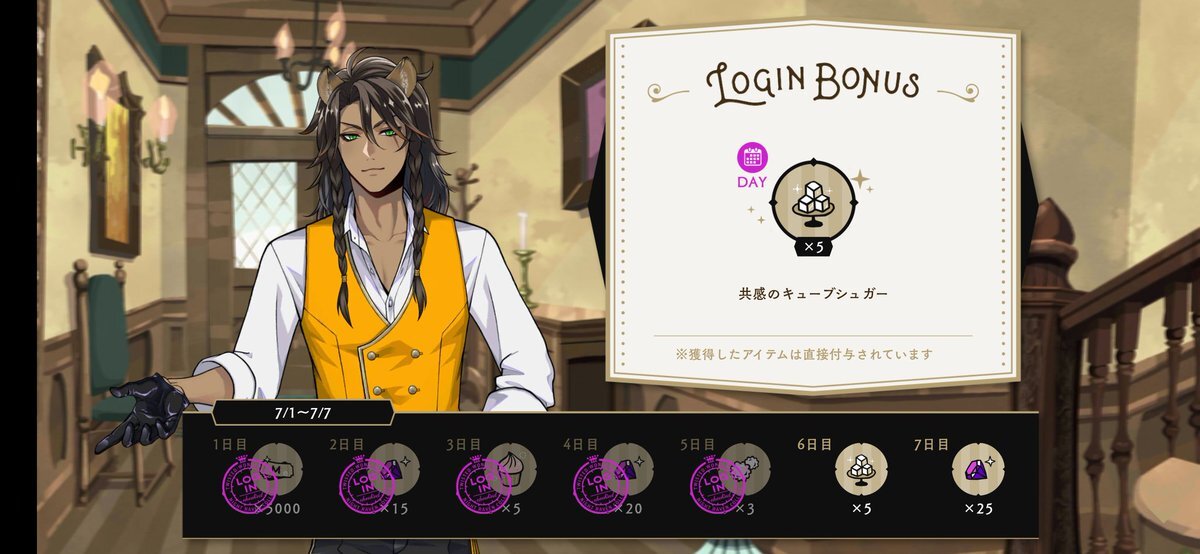Select the day 6 sugar cube reward
Viewport: 1200px width, 554px height.
pyautogui.click(x=861, y=469)
